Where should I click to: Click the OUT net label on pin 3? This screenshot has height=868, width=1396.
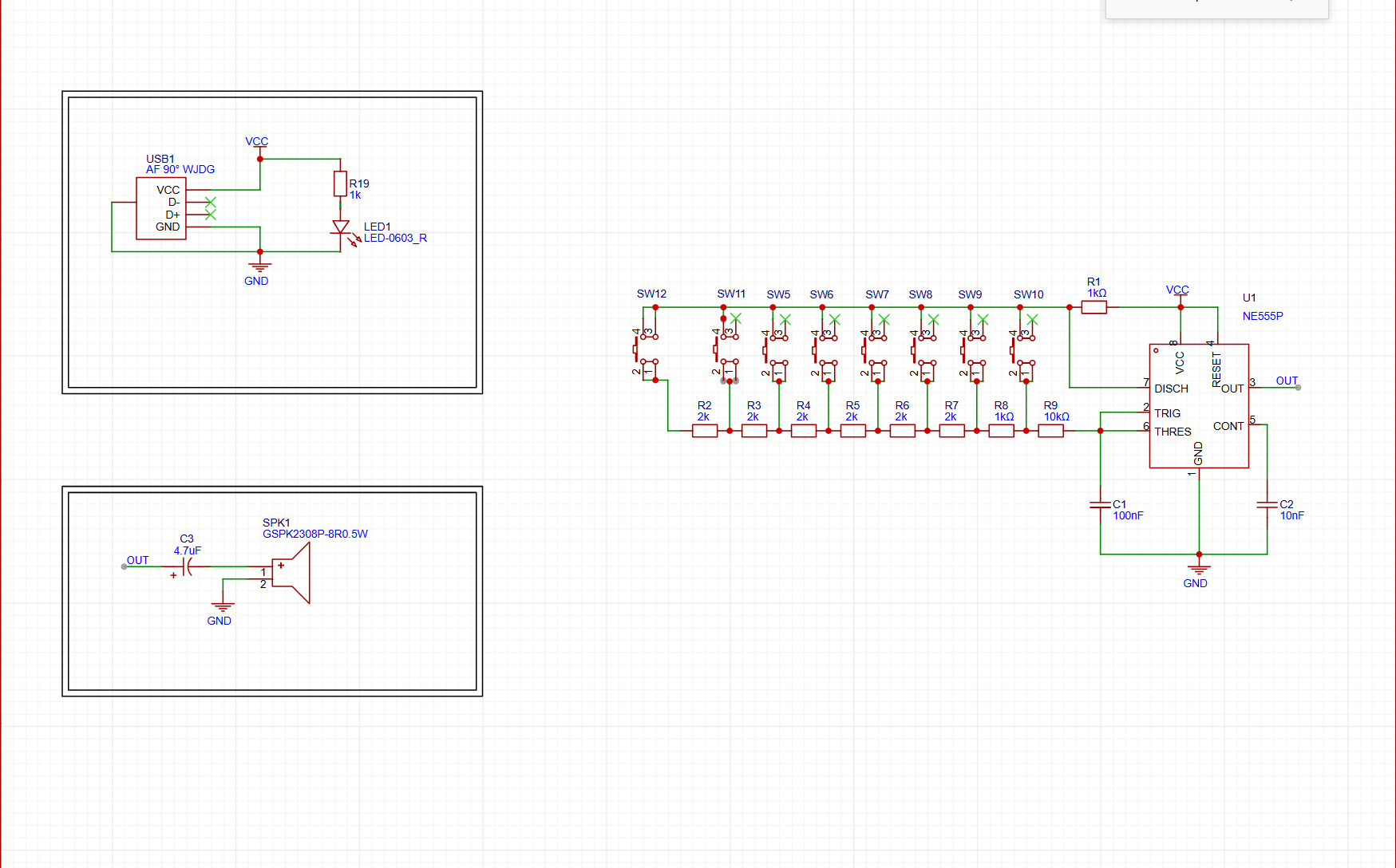(x=1287, y=381)
